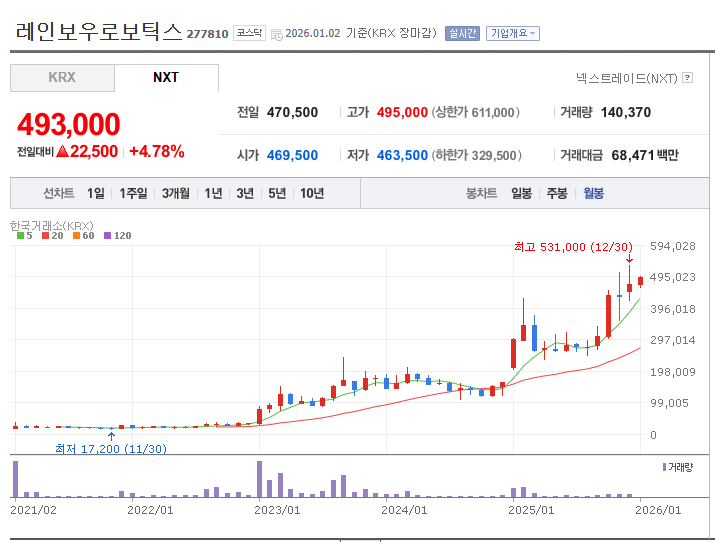Screen dimensions: 715x542
Task: Show the 3개월 line chart
Action: [176, 193]
